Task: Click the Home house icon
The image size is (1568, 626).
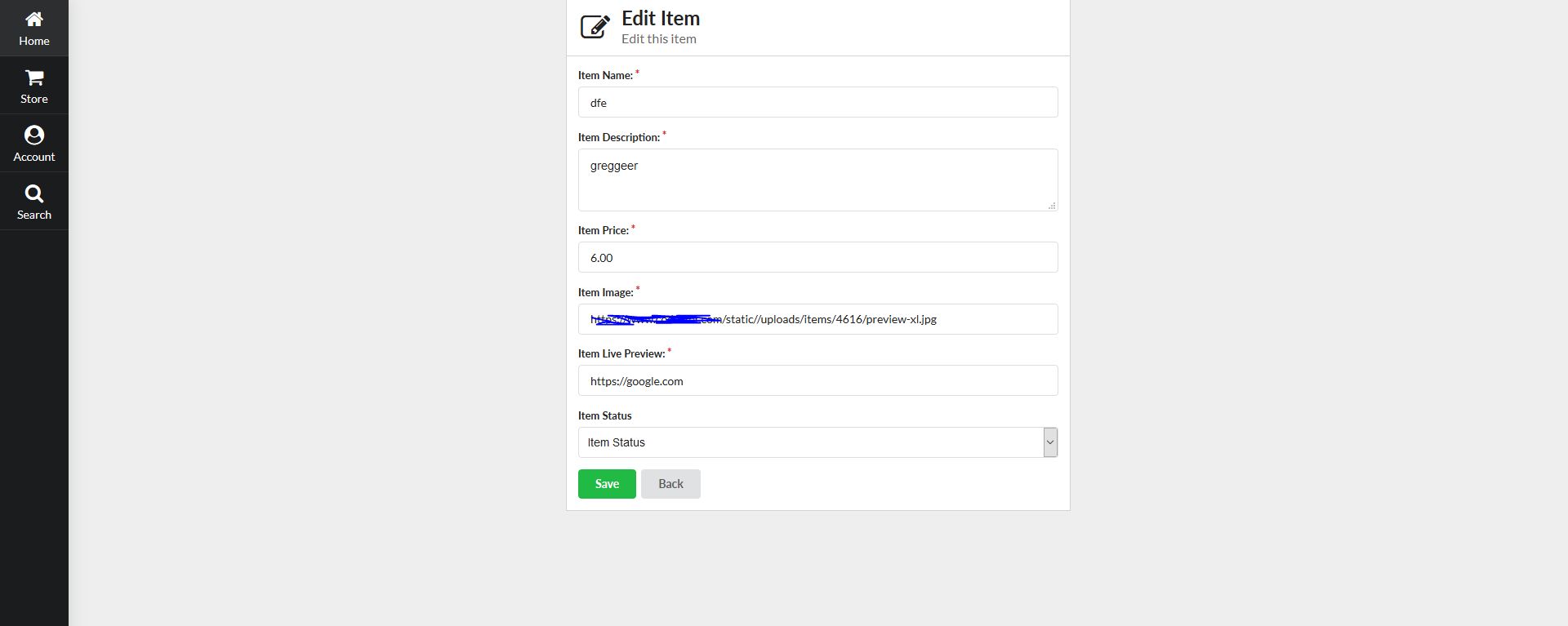Action: pyautogui.click(x=34, y=19)
